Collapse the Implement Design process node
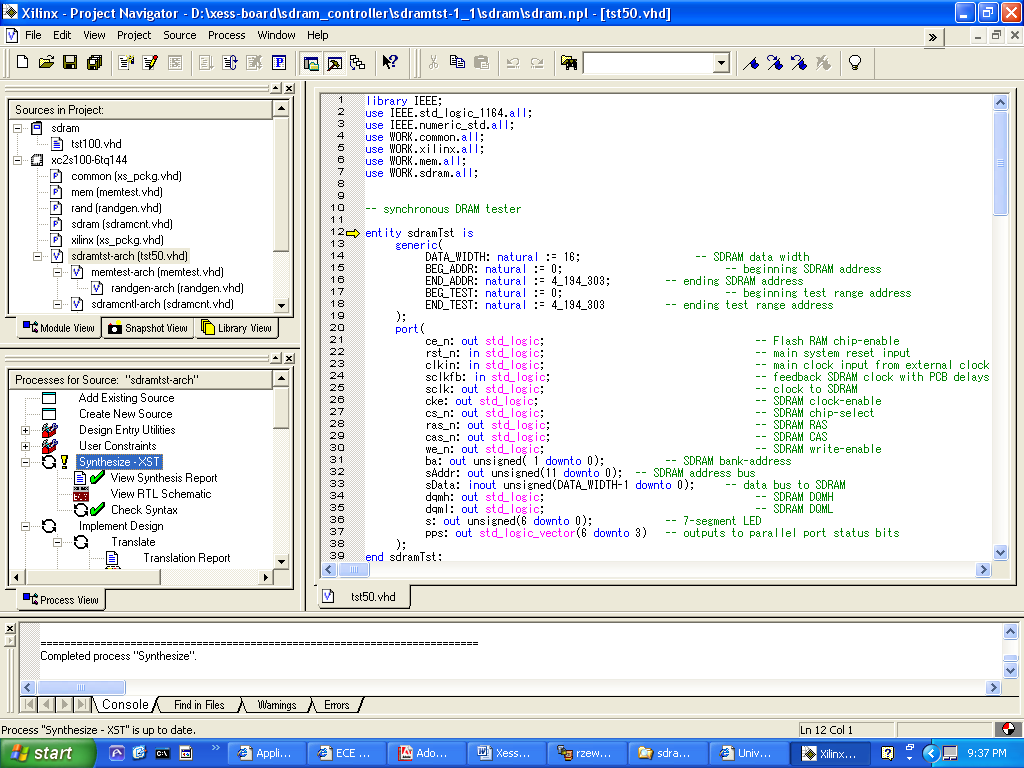Viewport: 1024px width, 768px height. click(25, 526)
